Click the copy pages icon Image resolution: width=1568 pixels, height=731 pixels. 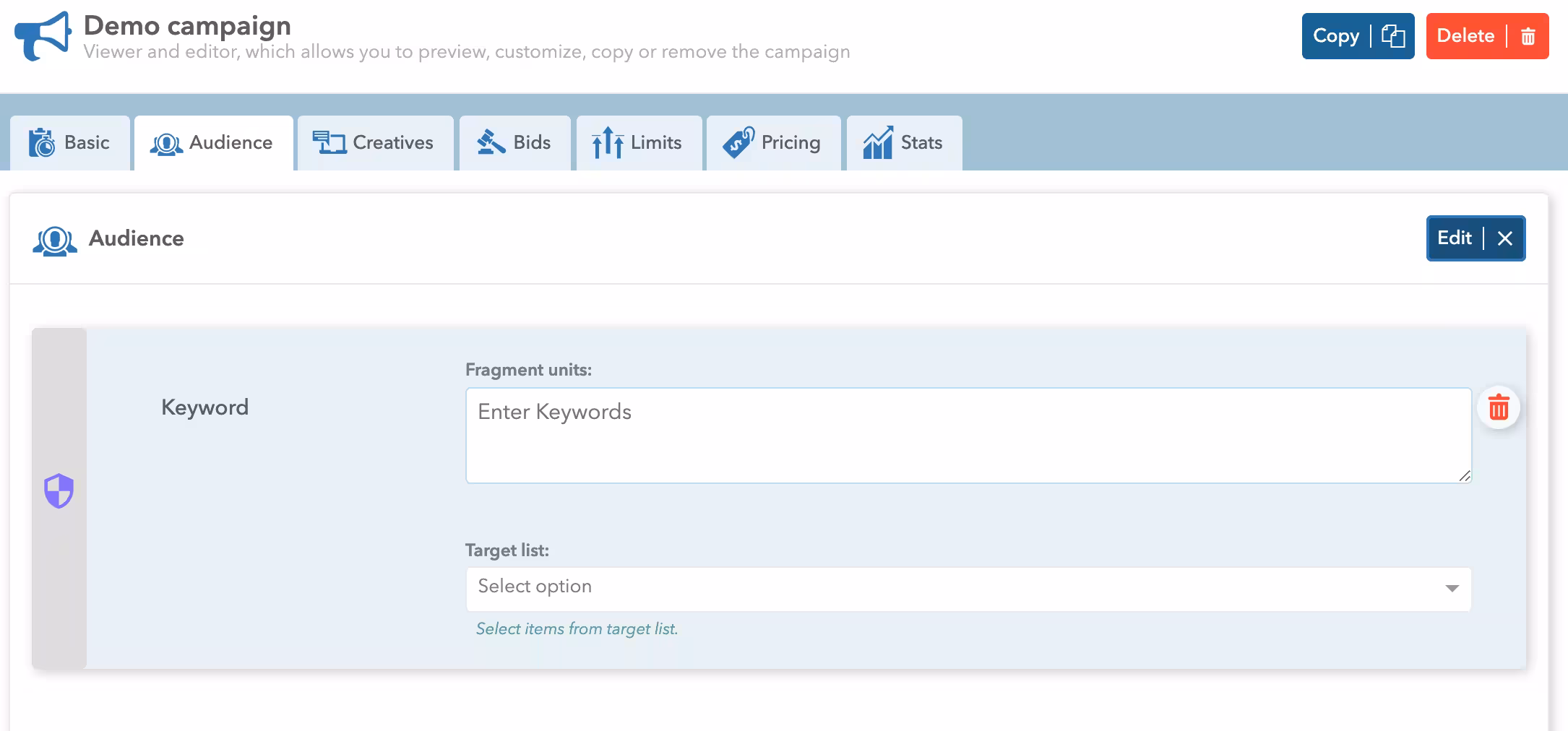click(x=1392, y=36)
